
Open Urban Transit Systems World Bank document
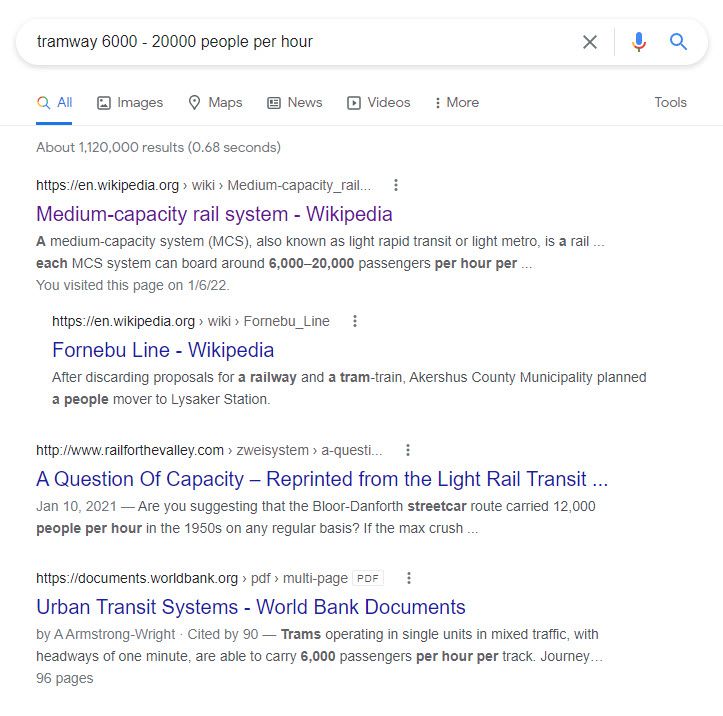pos(251,607)
